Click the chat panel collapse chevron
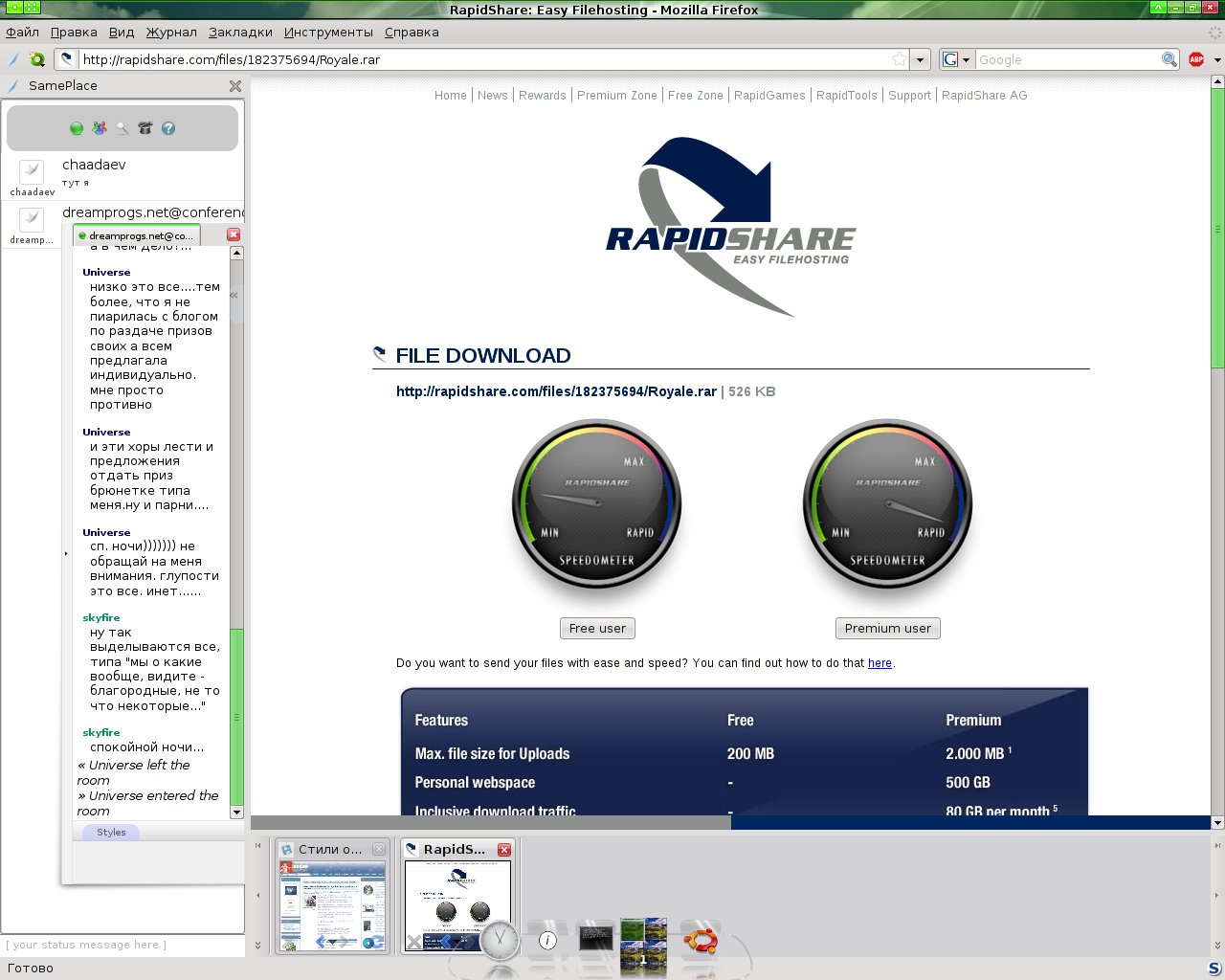 coord(234,295)
